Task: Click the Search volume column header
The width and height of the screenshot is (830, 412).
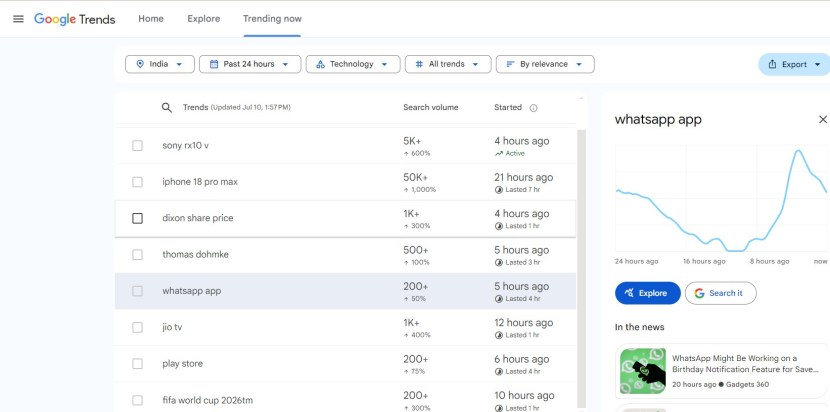Action: (x=430, y=108)
